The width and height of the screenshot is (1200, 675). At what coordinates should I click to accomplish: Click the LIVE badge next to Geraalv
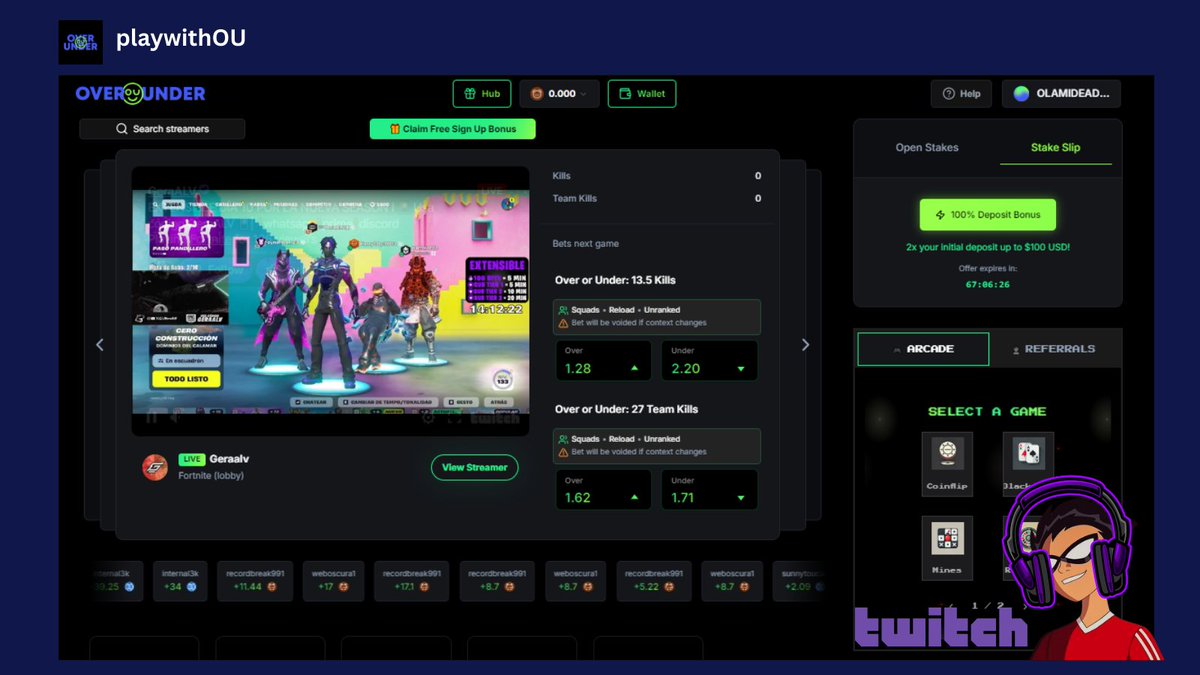tap(192, 459)
